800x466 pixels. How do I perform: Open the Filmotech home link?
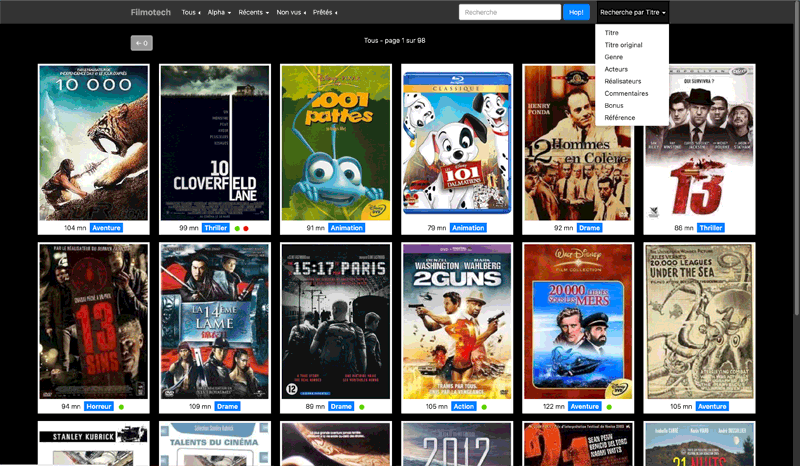(x=151, y=12)
